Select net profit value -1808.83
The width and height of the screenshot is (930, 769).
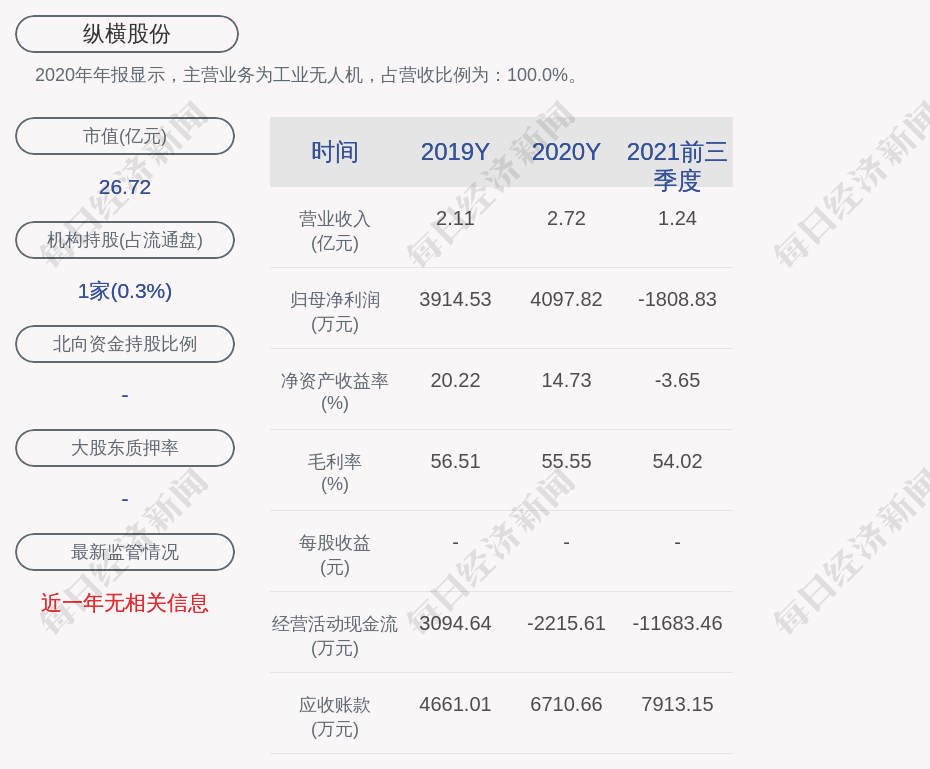tap(677, 299)
